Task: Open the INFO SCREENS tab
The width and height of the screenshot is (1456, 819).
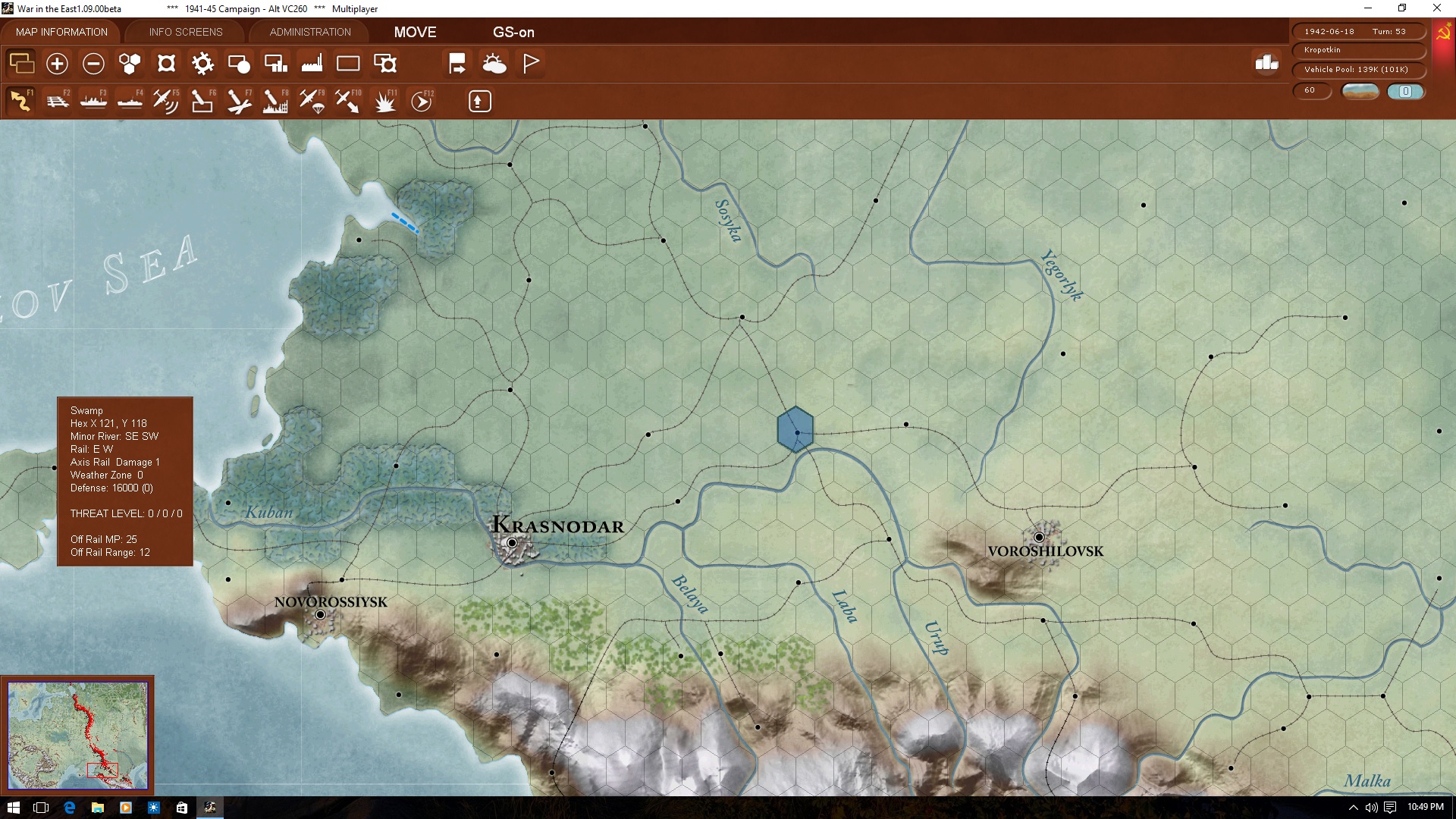Action: click(186, 32)
